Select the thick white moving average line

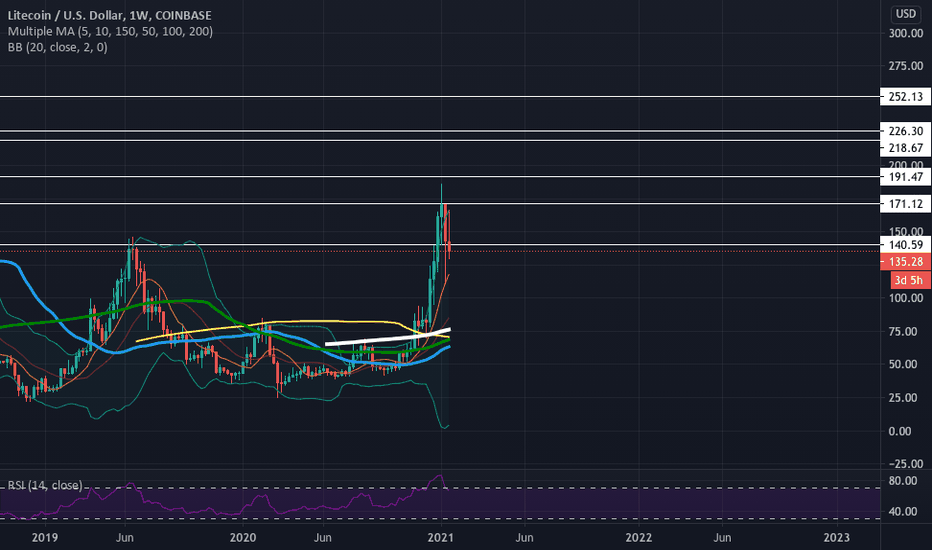tap(386, 341)
